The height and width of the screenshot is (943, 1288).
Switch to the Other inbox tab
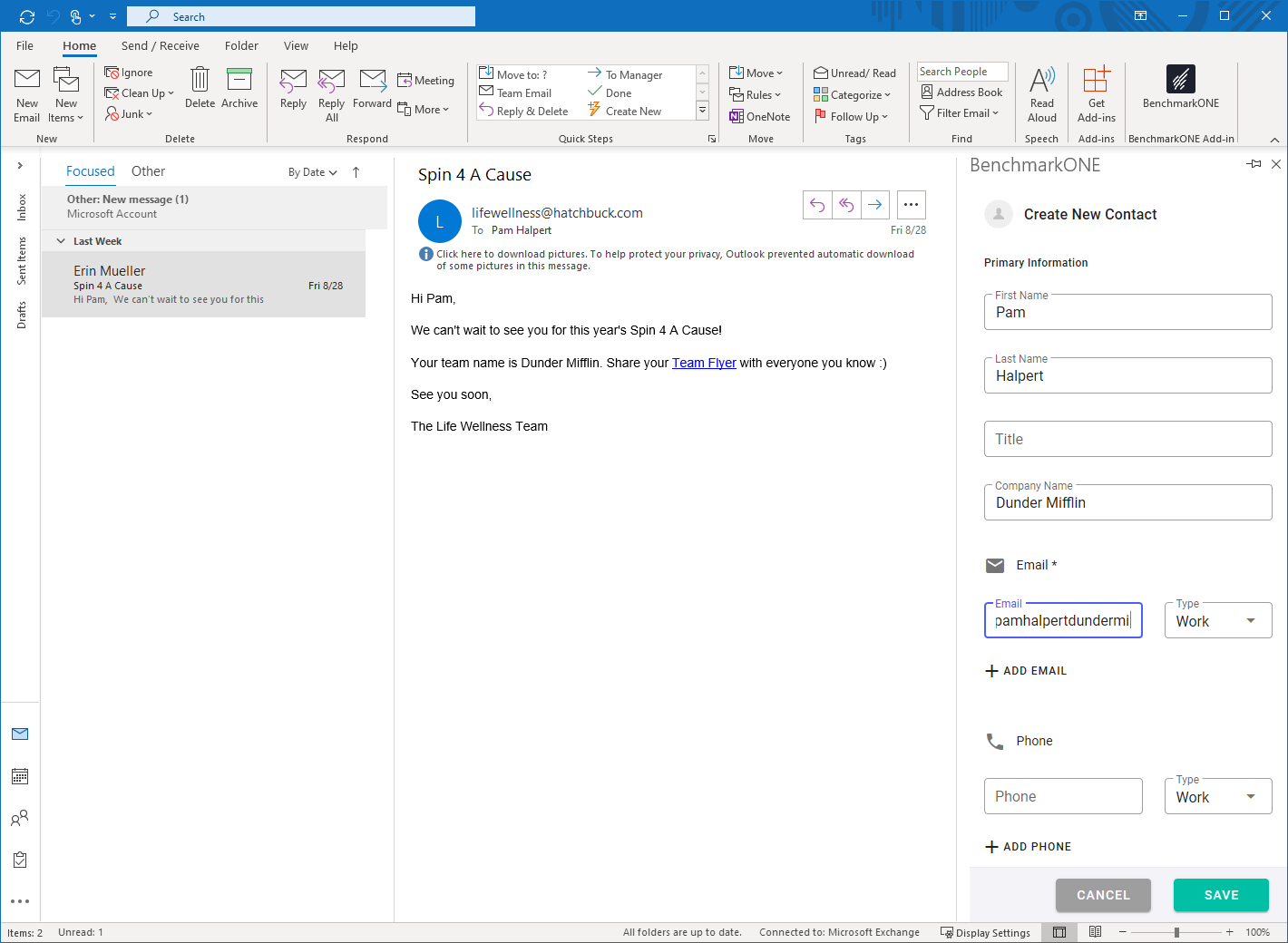point(148,171)
